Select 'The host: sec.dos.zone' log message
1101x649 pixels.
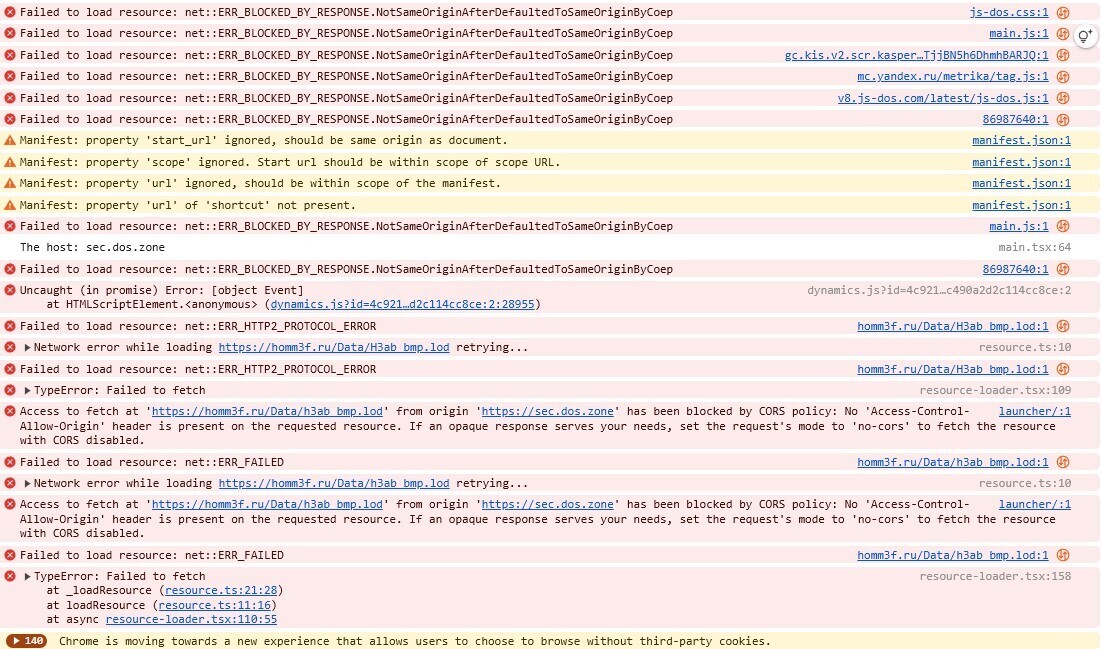point(92,247)
